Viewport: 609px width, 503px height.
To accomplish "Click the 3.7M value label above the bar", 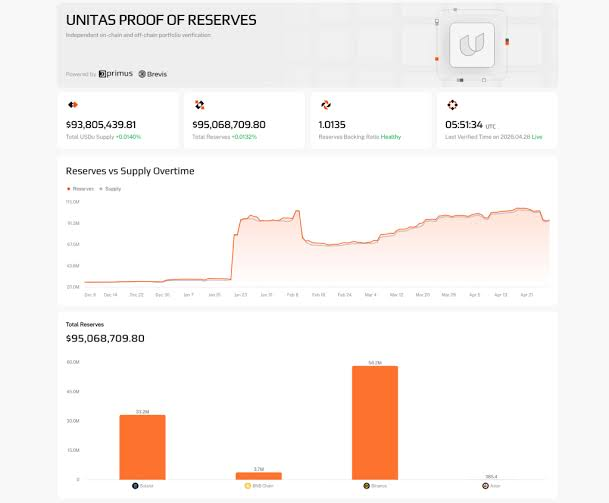I will [259, 469].
